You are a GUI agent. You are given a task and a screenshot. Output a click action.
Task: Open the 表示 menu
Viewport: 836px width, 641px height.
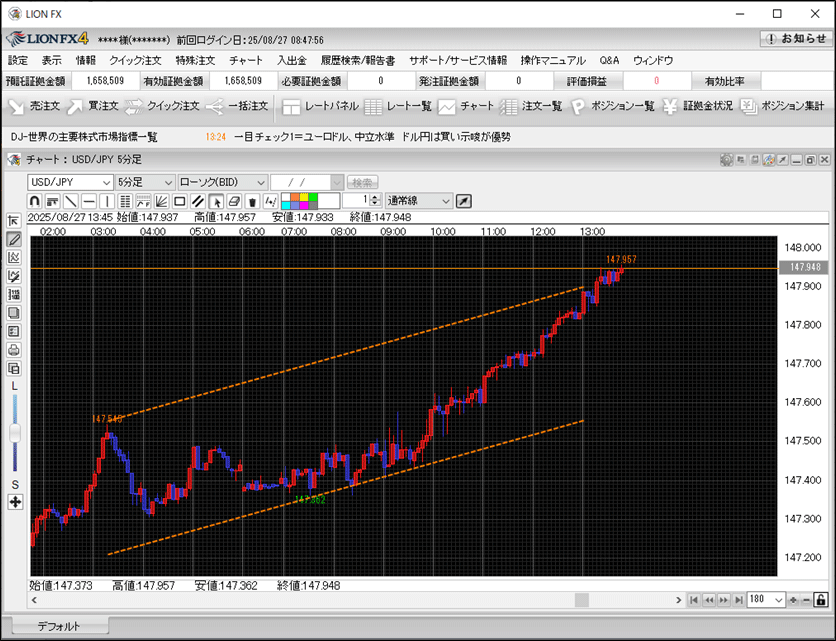tap(52, 60)
